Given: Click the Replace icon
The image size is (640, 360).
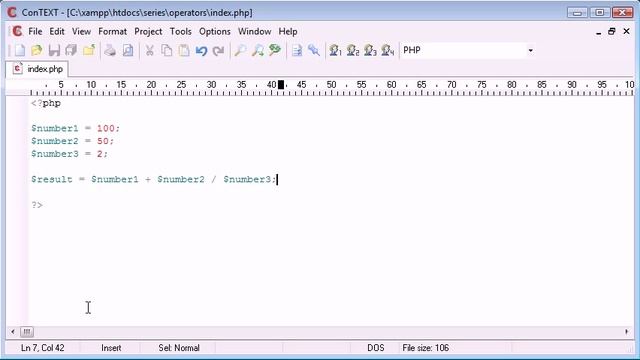Looking at the screenshot, I should pos(275,51).
